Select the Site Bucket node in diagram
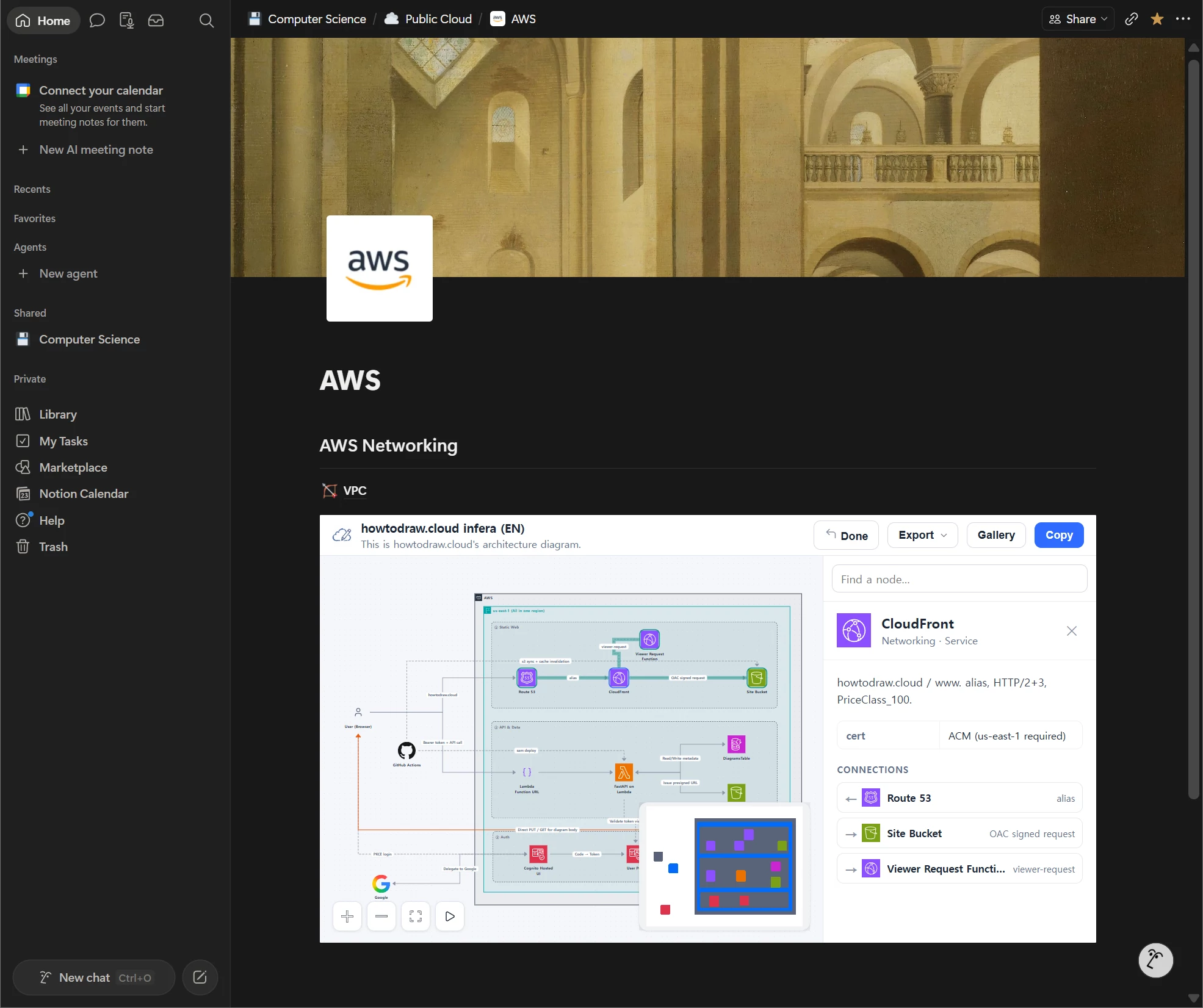This screenshot has height=1008, width=1203. click(x=757, y=678)
